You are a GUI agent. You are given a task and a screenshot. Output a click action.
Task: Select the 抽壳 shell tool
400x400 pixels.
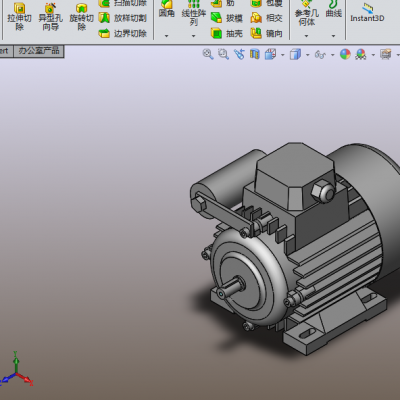227,33
